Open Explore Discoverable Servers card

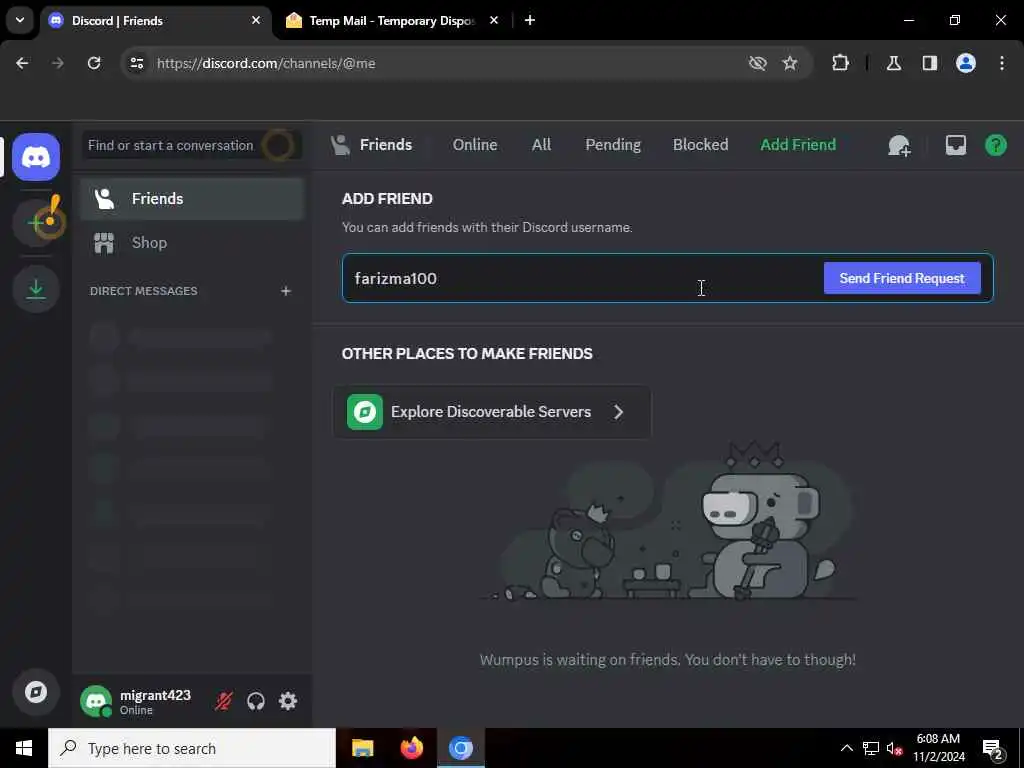coord(492,412)
